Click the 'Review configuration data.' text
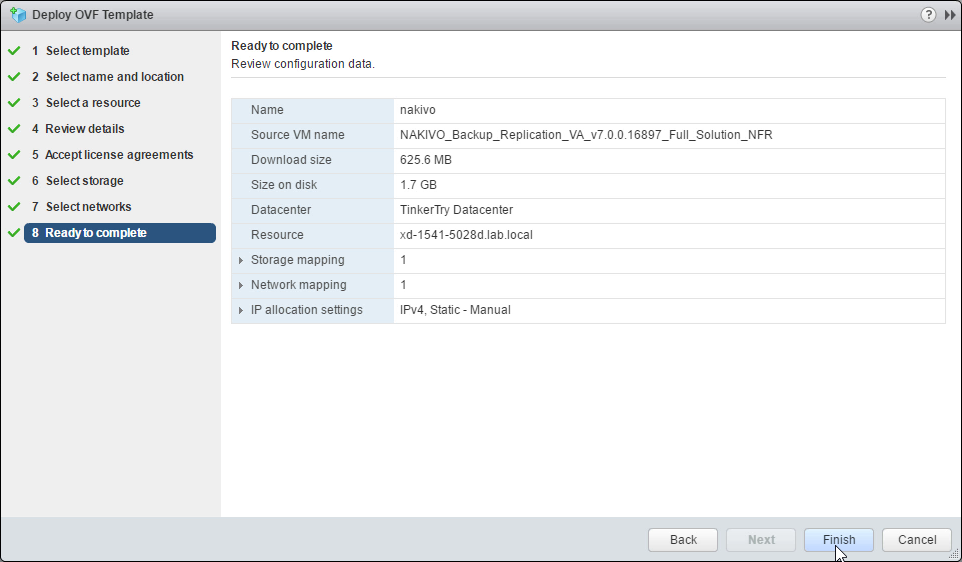 click(302, 64)
